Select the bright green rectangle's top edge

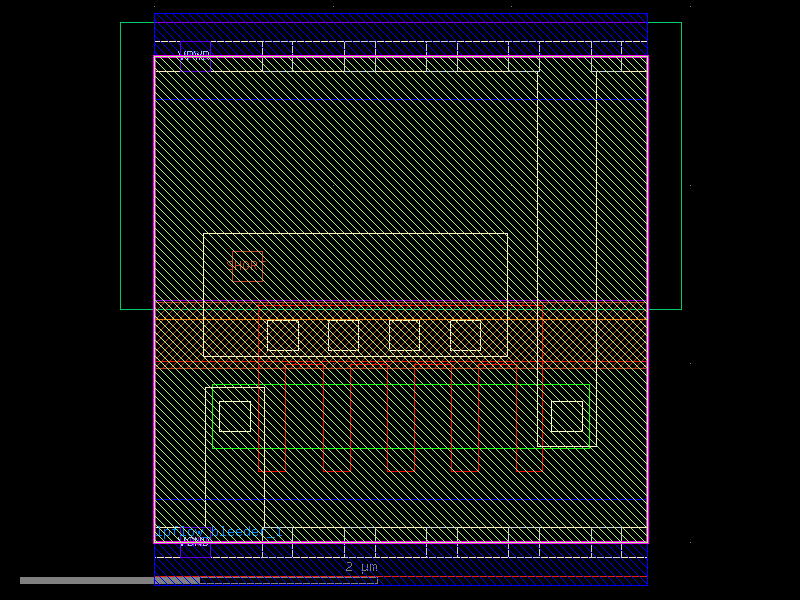[x=400, y=385]
